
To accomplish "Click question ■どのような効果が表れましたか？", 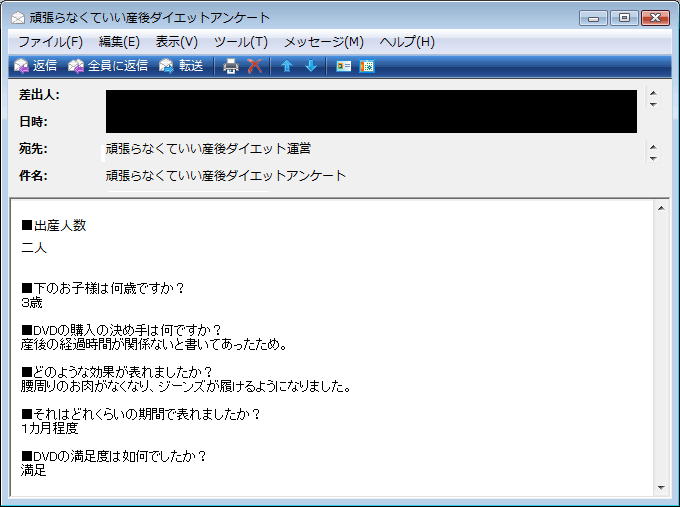I will tap(117, 372).
